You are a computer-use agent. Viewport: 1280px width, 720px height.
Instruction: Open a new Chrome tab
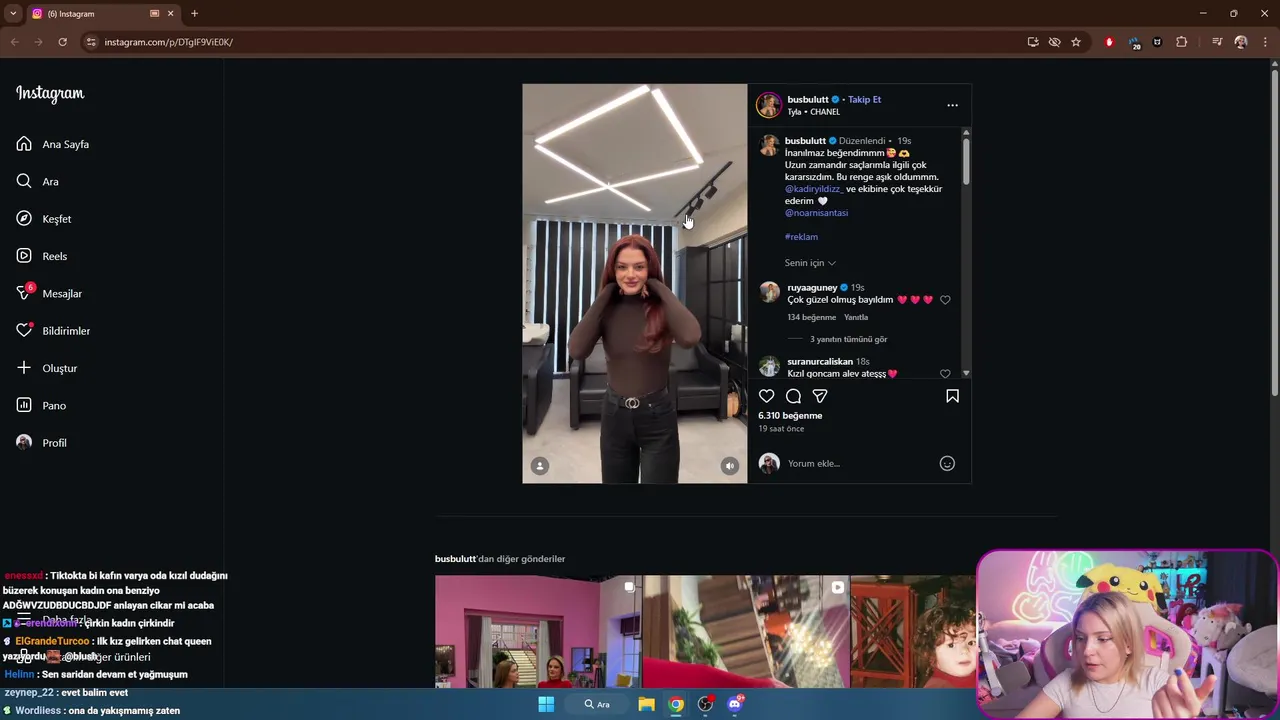194,14
